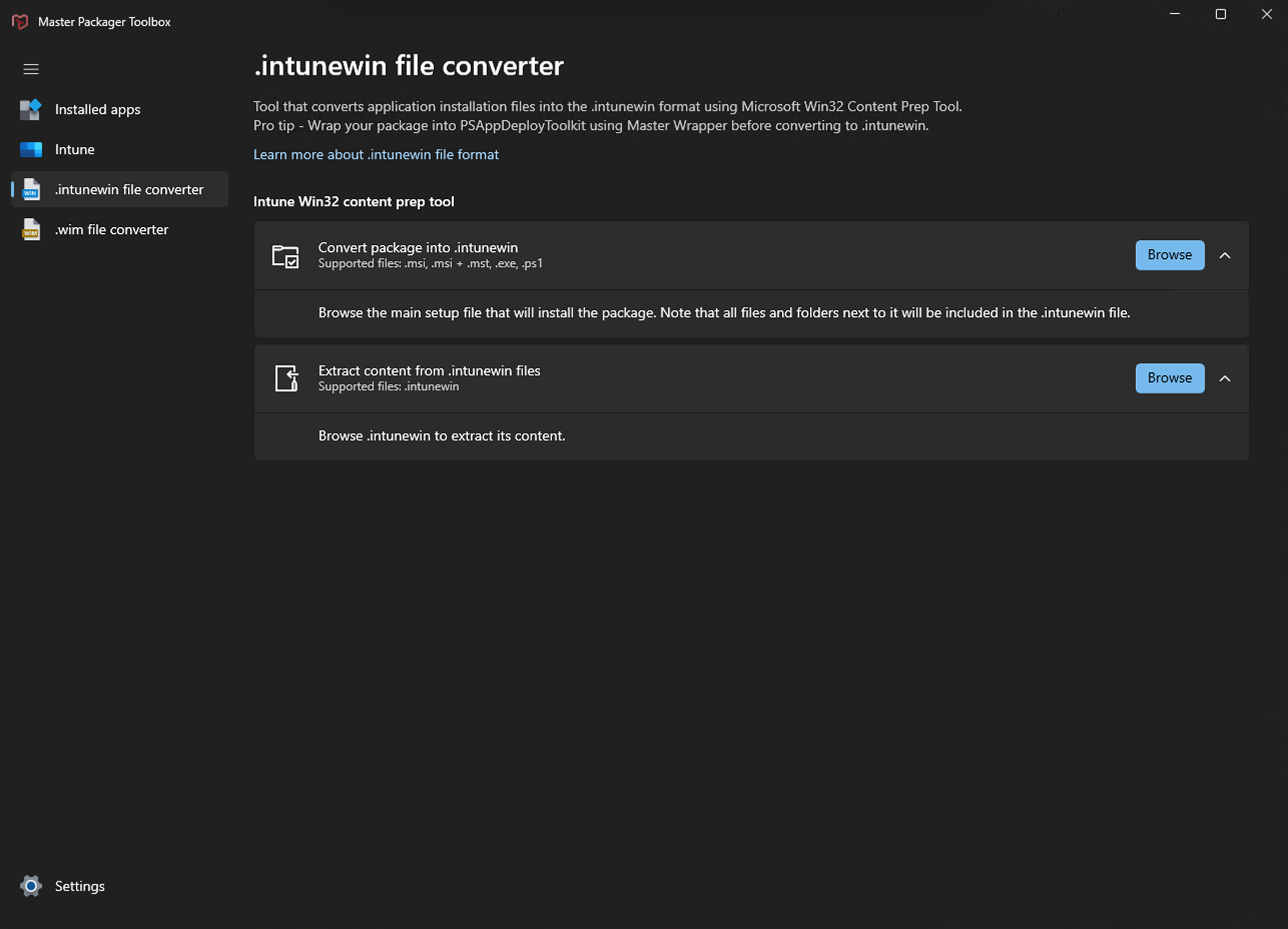Viewport: 1288px width, 929px height.
Task: Switch to the Intune page
Action: click(75, 150)
